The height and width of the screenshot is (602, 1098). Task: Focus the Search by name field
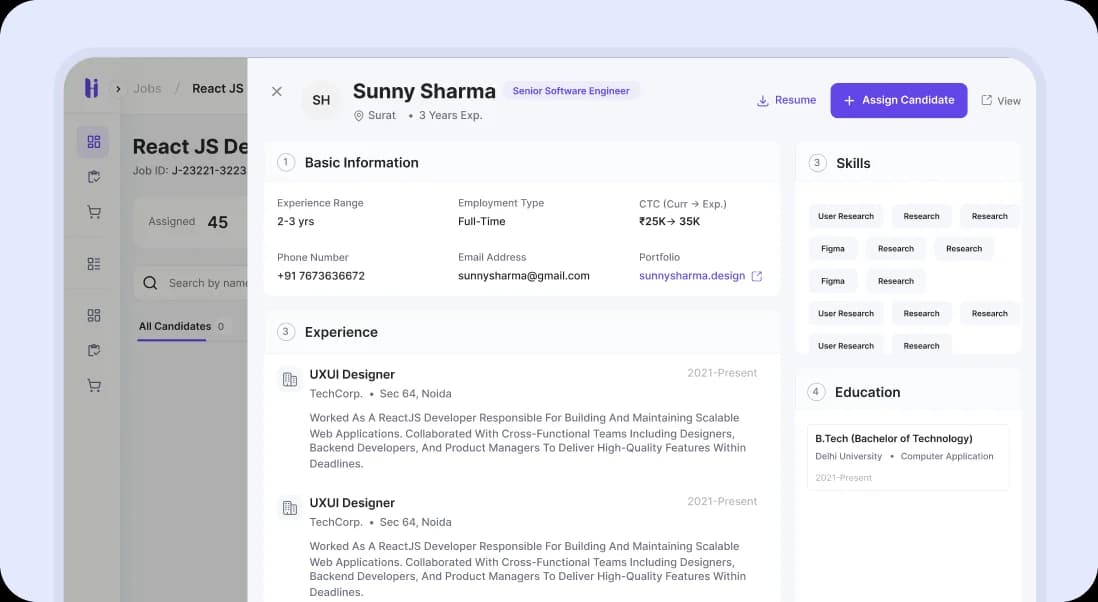[206, 283]
